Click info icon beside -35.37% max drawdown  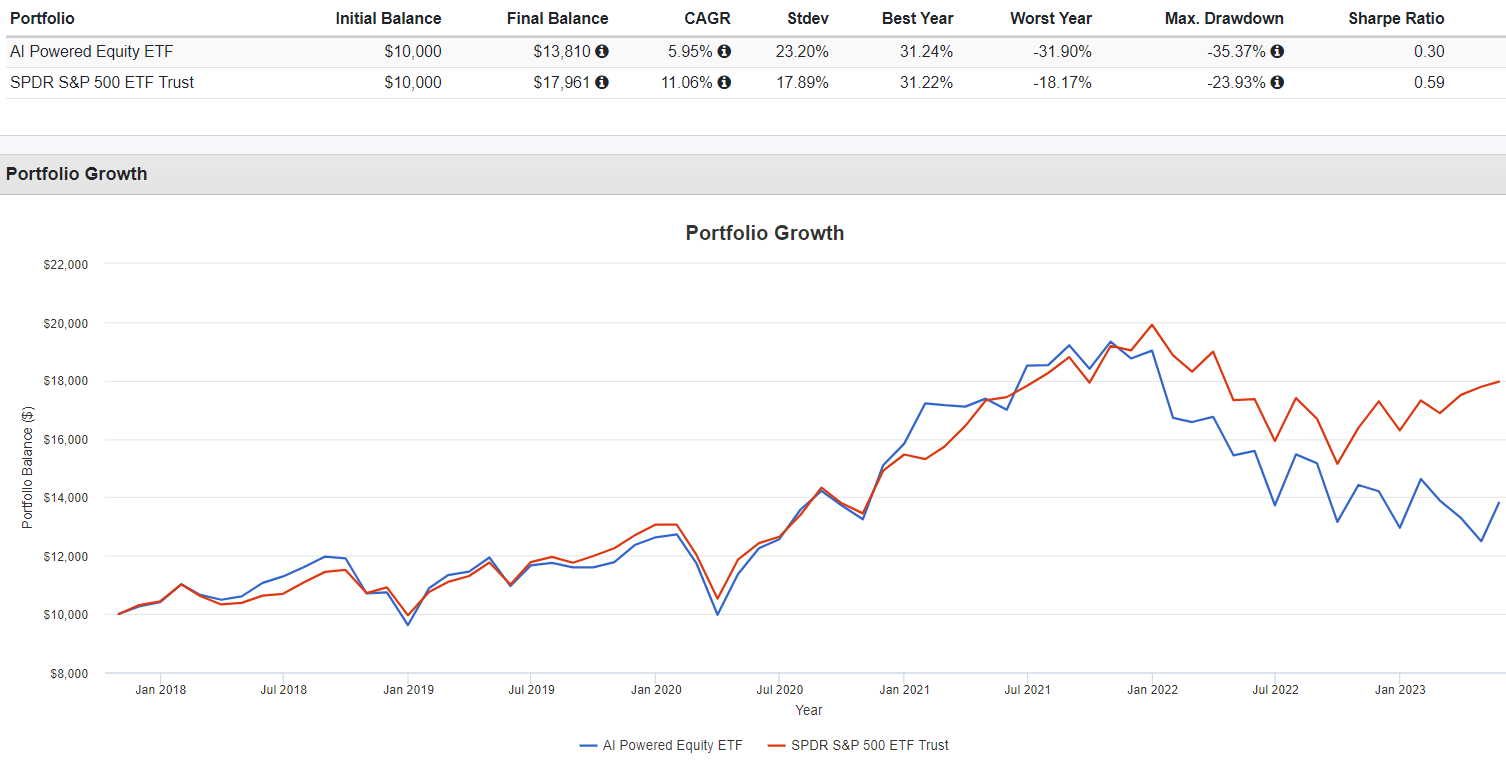click(x=1277, y=52)
